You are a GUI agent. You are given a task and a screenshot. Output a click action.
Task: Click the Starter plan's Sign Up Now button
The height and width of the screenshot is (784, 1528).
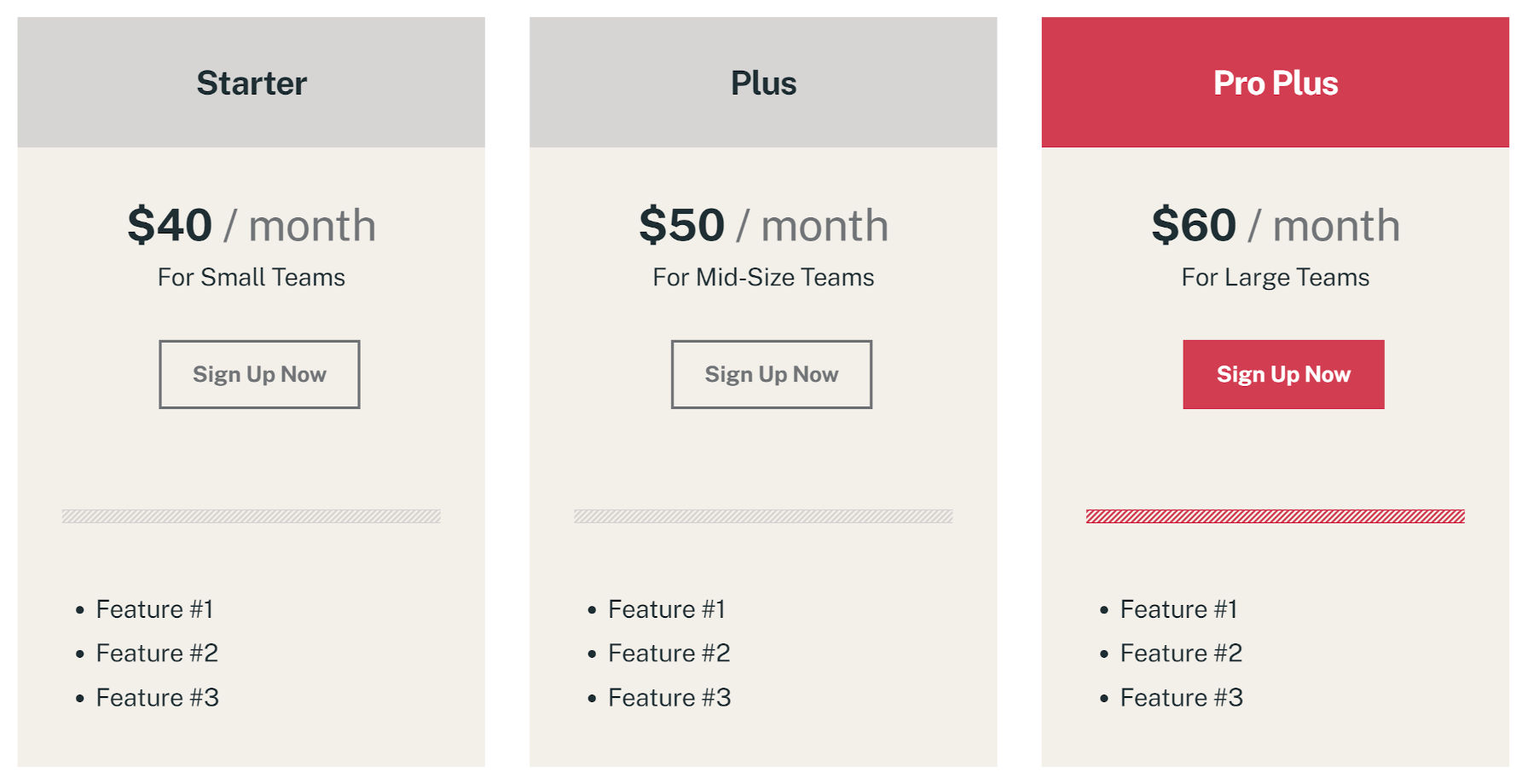pyautogui.click(x=259, y=374)
